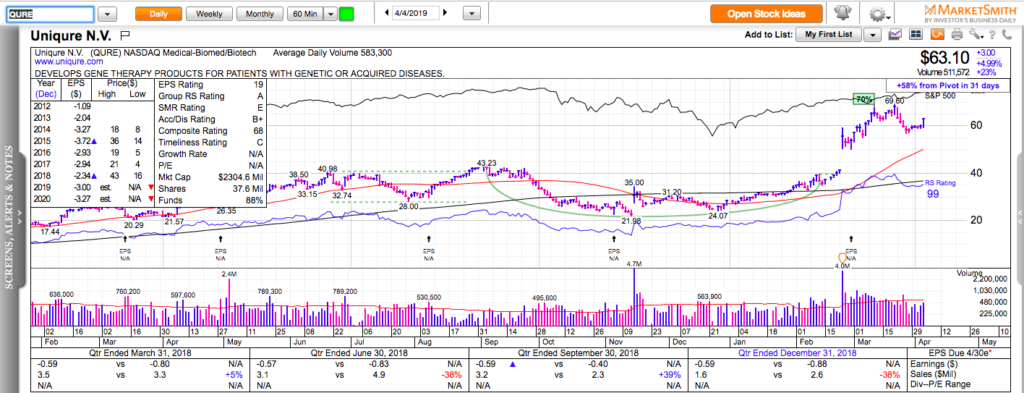1024x393 pixels.
Task: Click the red triangle beside 2020 estimate
Action: [152, 200]
